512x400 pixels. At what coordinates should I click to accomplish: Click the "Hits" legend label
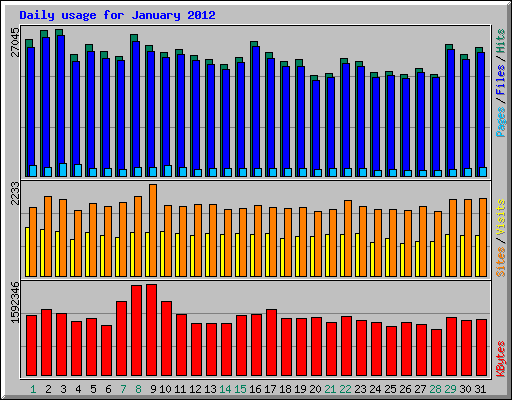tap(501, 41)
